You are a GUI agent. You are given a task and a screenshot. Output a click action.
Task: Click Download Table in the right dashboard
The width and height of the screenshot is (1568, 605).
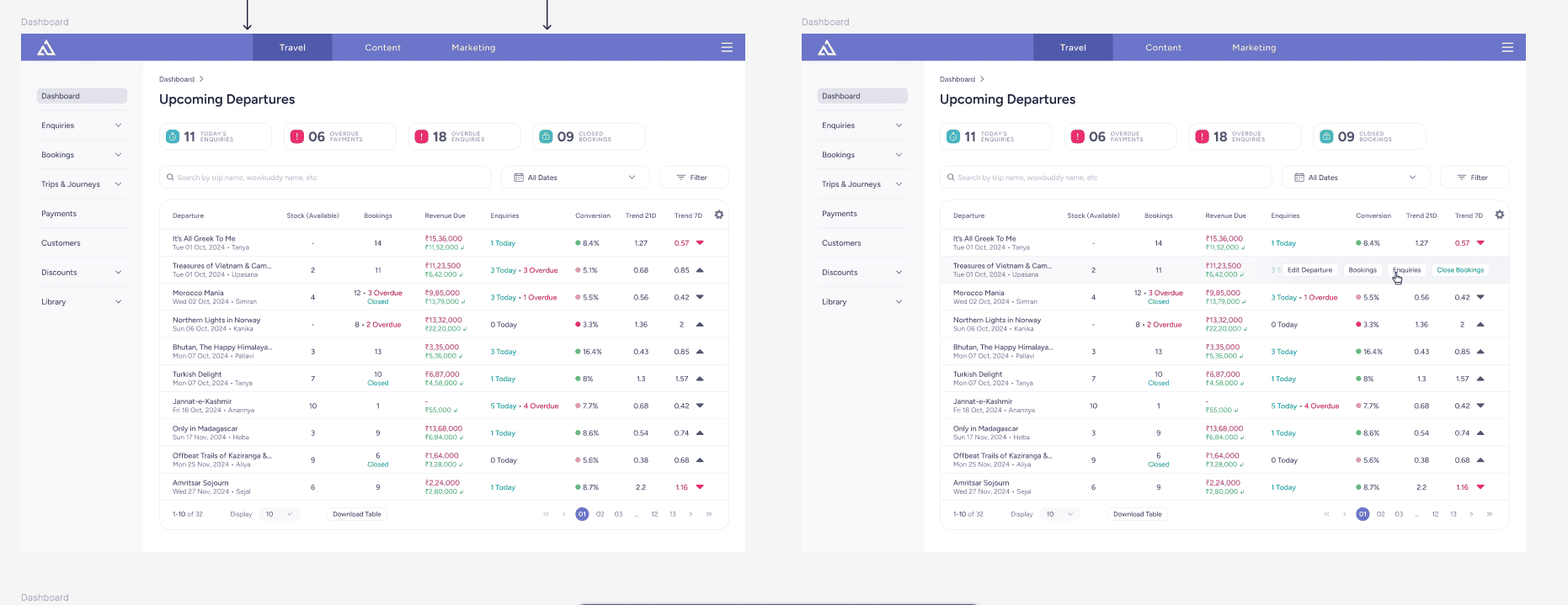tap(1138, 514)
